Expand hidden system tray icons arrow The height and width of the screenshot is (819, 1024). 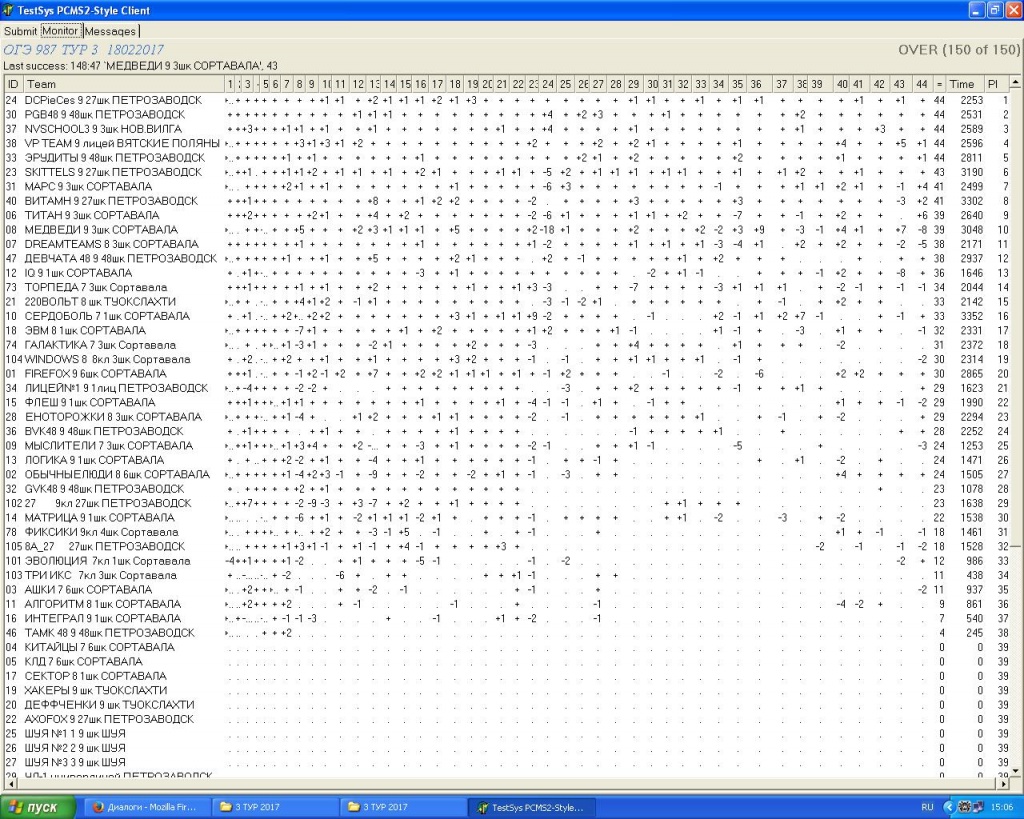pyautogui.click(x=949, y=807)
